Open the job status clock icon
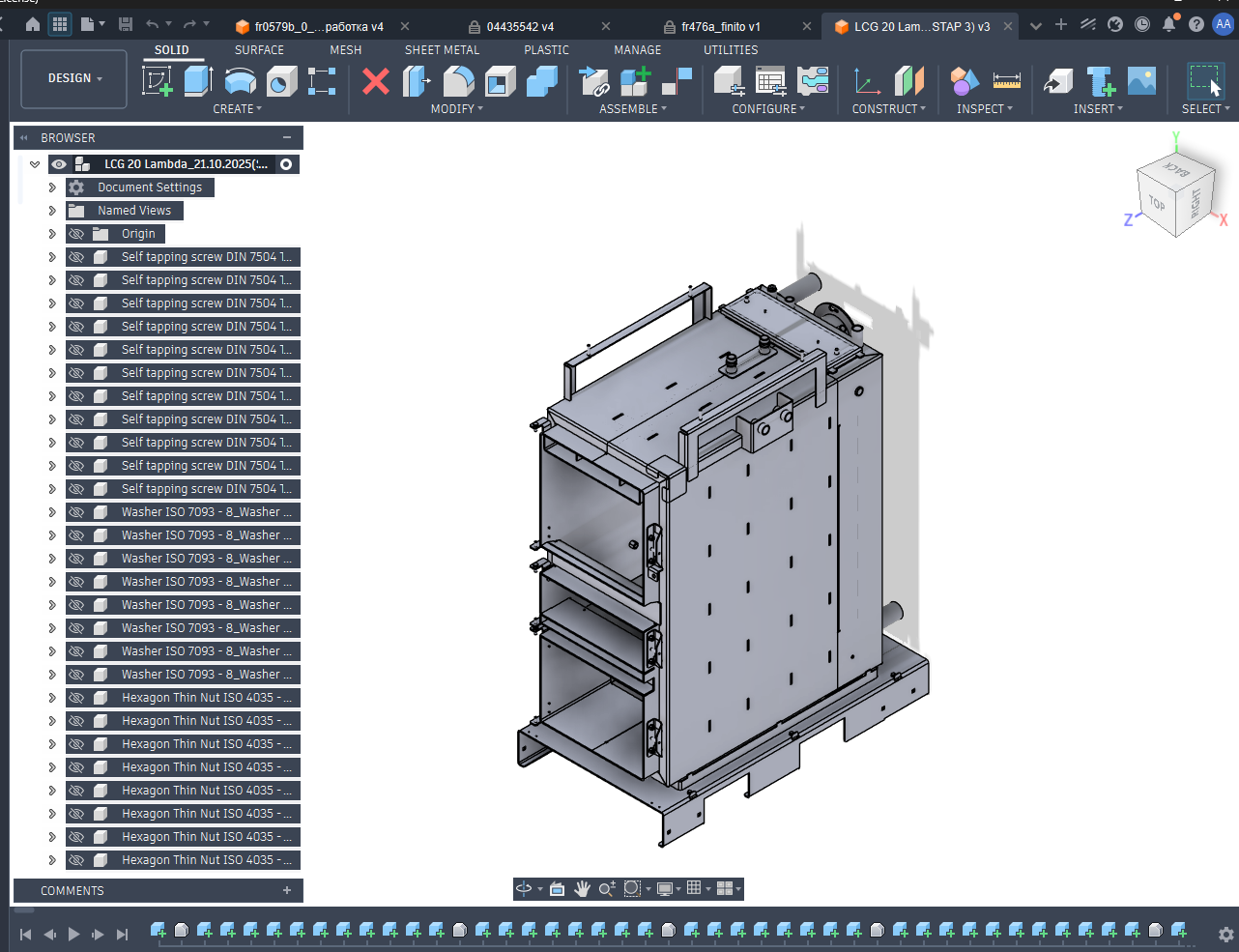The image size is (1239, 952). 1142,25
